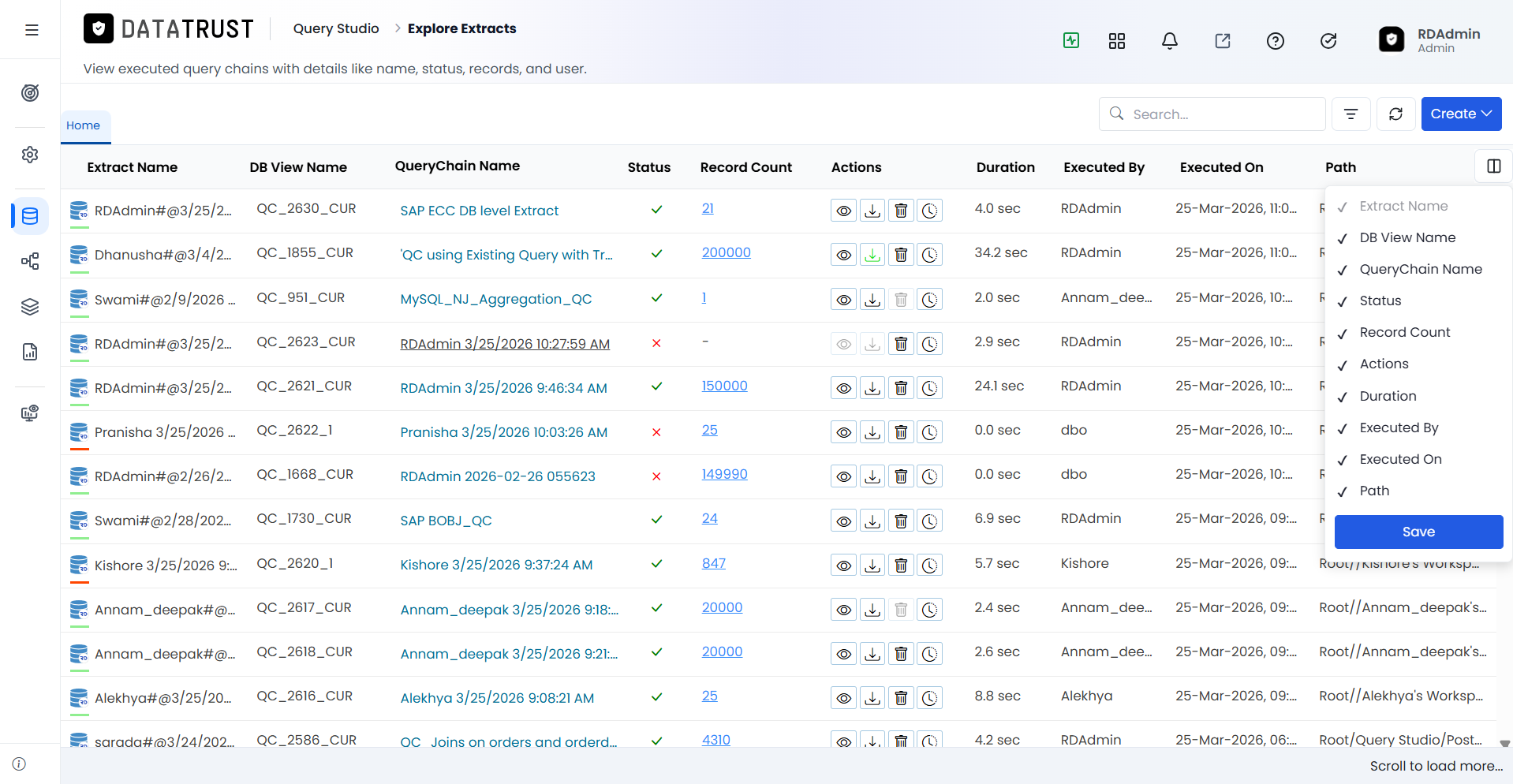This screenshot has height=784, width=1513.
Task: Open the help question mark icon
Action: pos(1276,41)
